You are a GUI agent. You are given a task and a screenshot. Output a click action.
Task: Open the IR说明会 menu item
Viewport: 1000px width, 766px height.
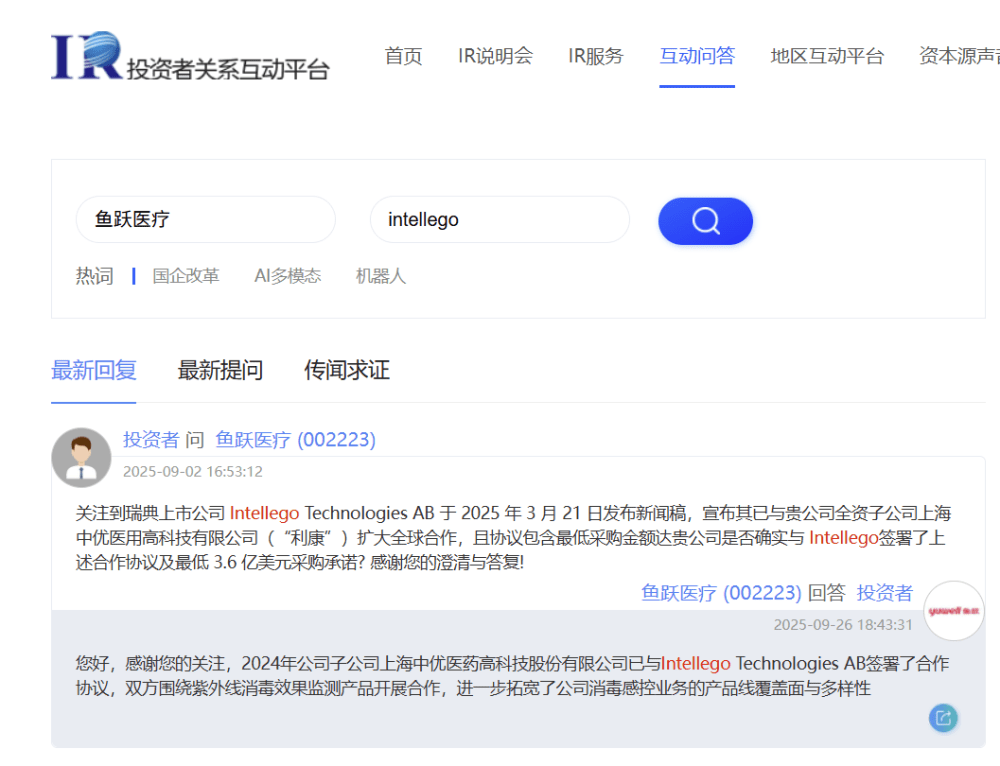(496, 56)
